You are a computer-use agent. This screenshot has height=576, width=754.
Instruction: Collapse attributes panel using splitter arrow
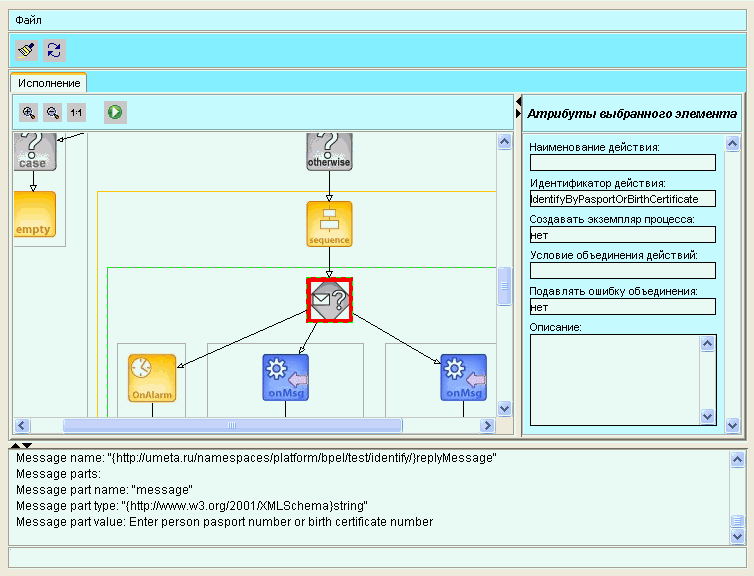click(x=518, y=103)
